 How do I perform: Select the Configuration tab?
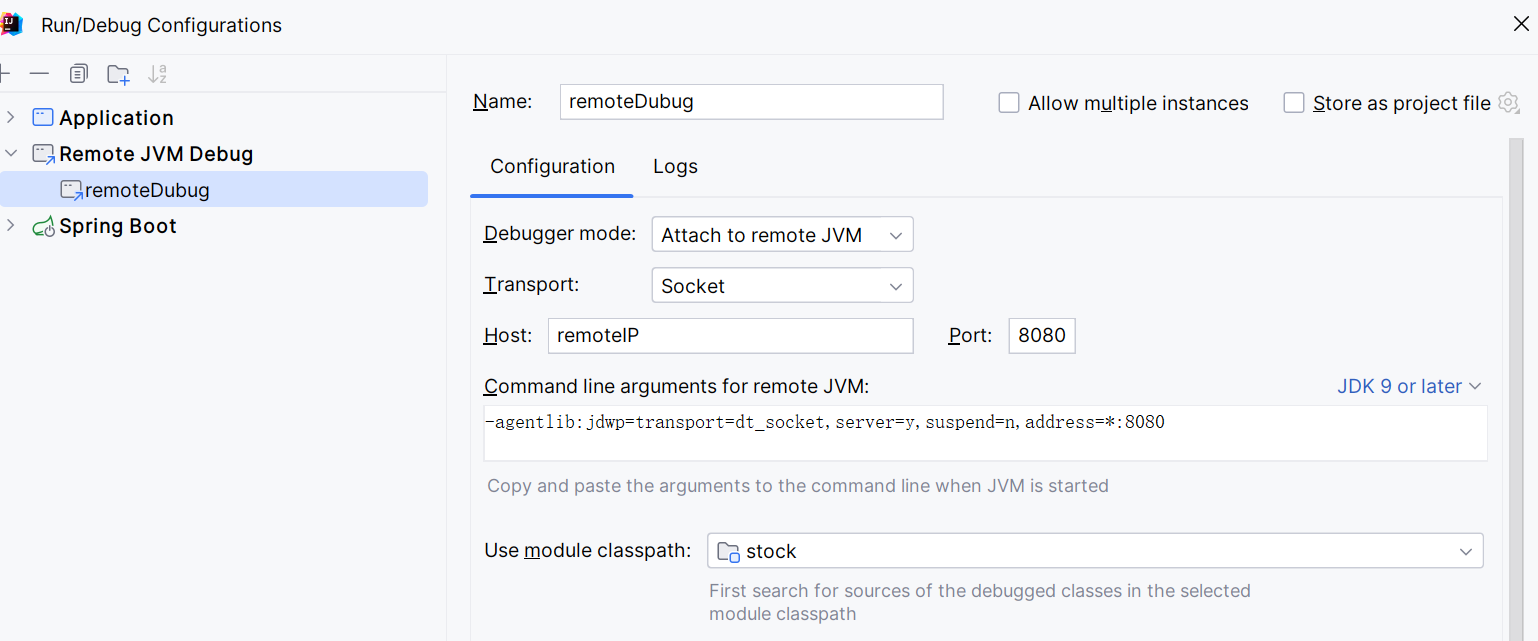[552, 167]
